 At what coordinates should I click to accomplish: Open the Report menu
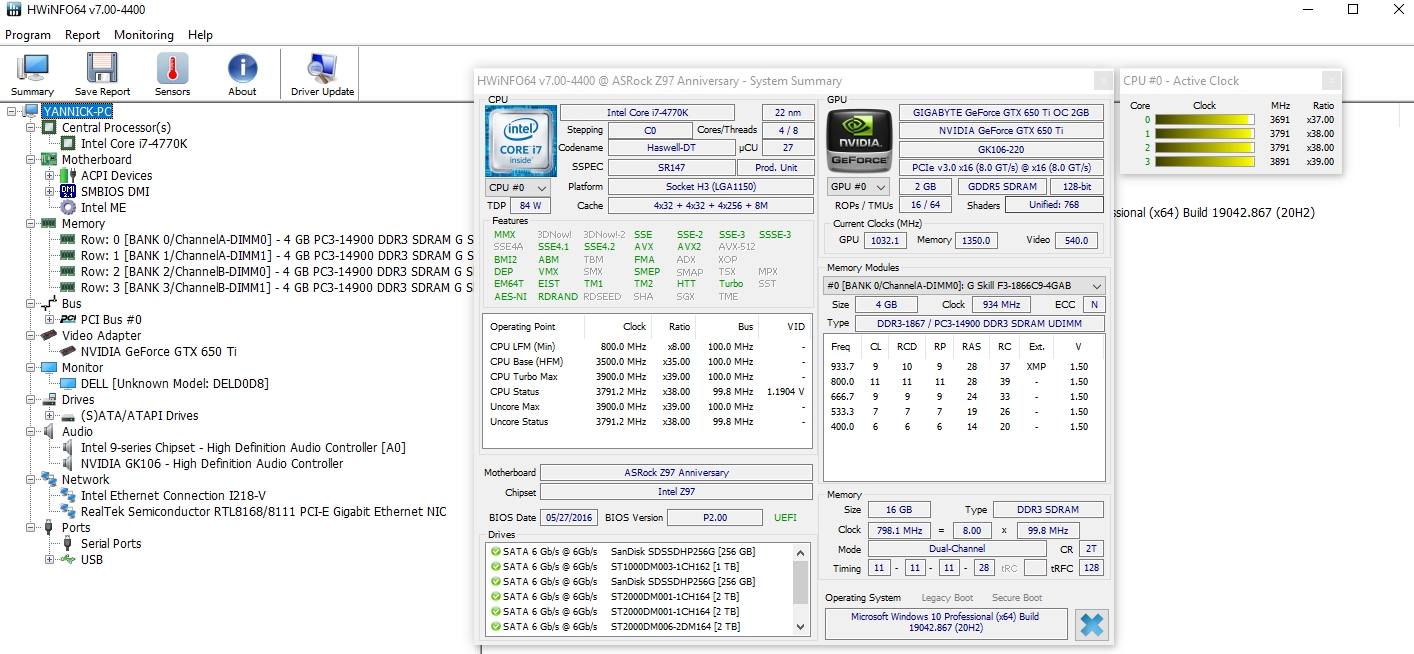tap(83, 35)
